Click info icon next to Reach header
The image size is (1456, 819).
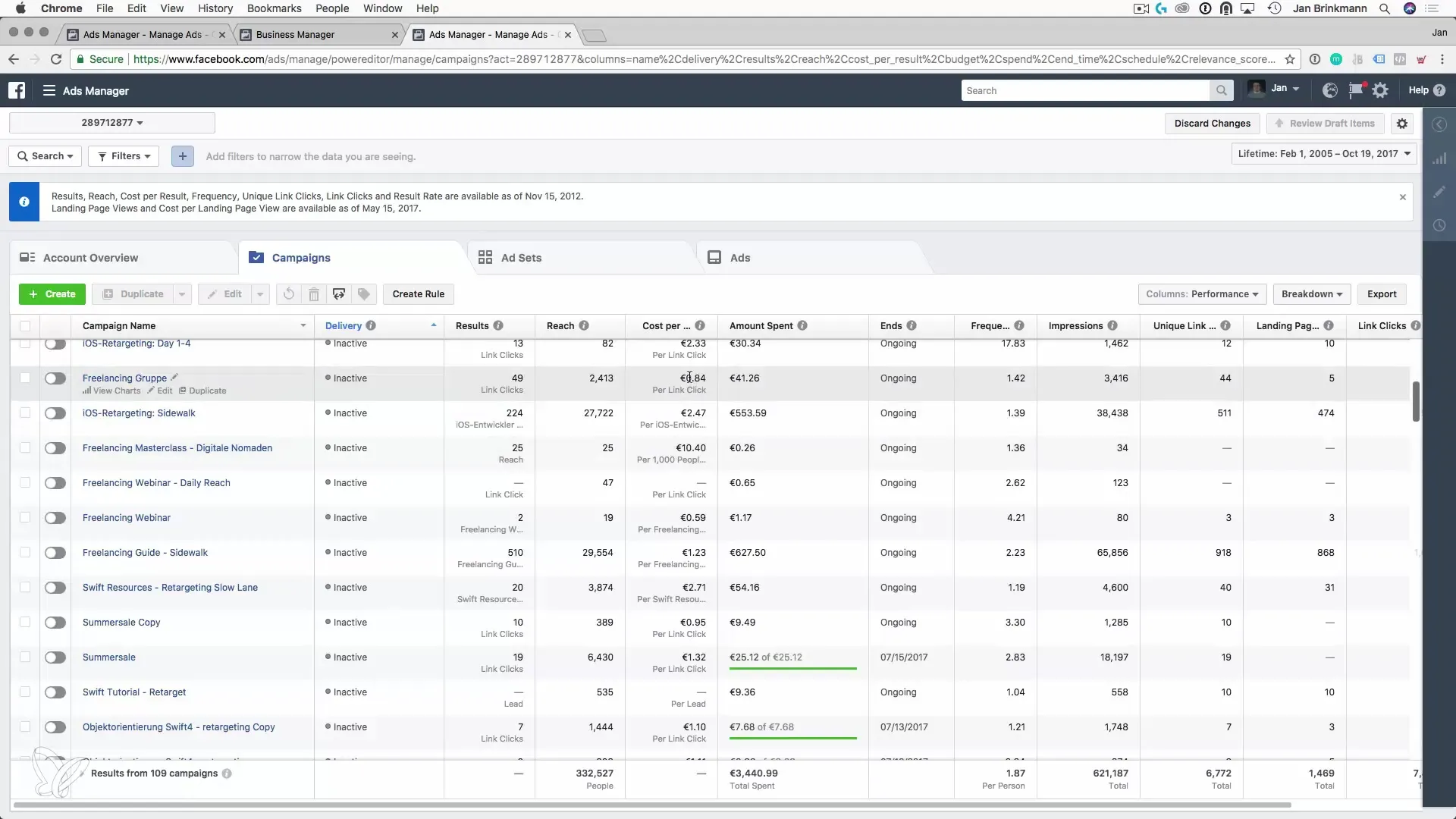tap(584, 325)
